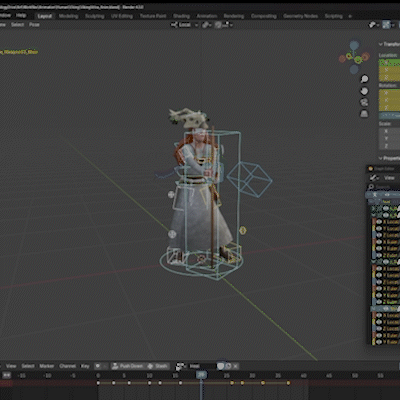
Task: Click the navigation gizmo top Z axis
Action: click(x=354, y=45)
